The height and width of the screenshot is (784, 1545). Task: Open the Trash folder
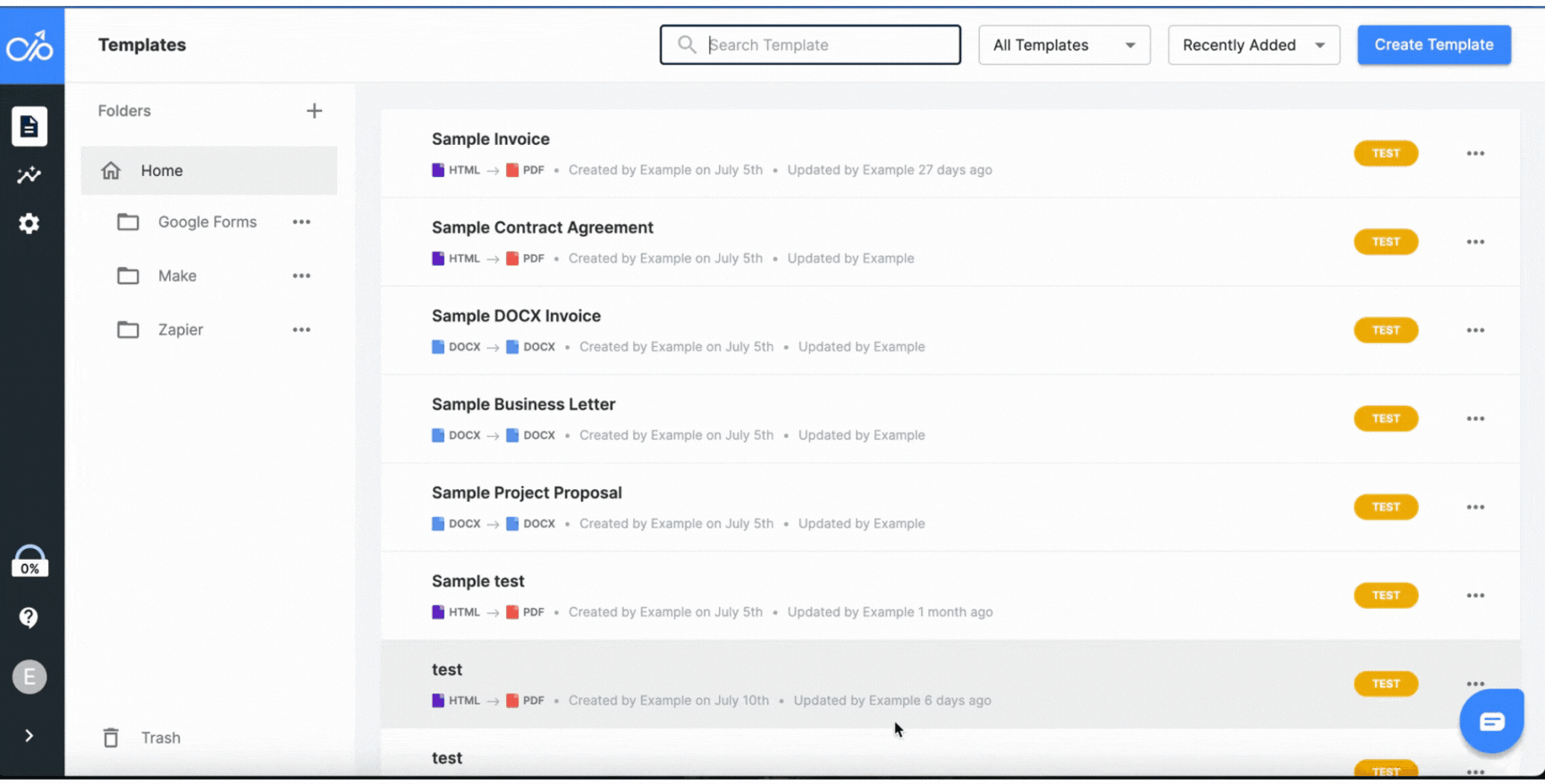(x=160, y=738)
